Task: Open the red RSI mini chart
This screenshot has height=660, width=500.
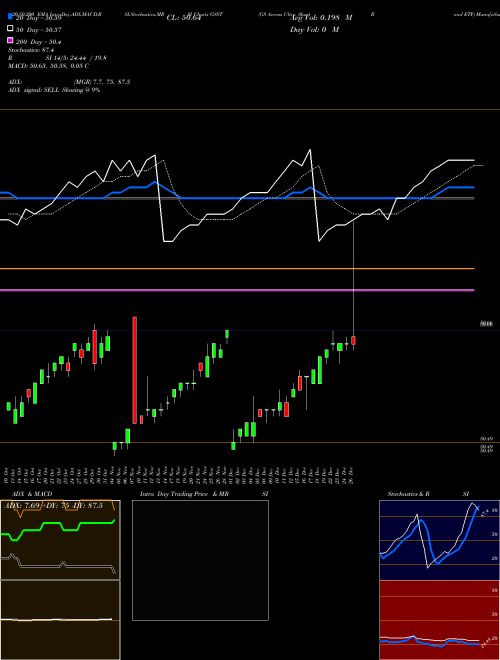Action: pyautogui.click(x=439, y=620)
